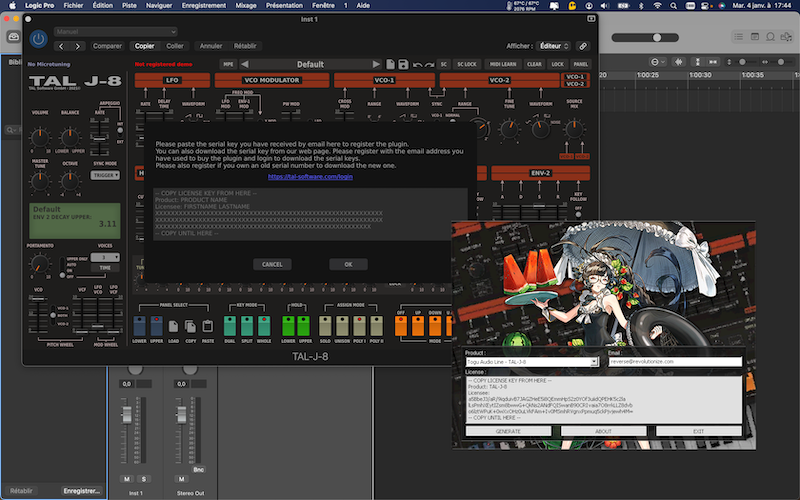Mute the Inst 1 channel strip
The height and width of the screenshot is (500, 800).
[127, 479]
